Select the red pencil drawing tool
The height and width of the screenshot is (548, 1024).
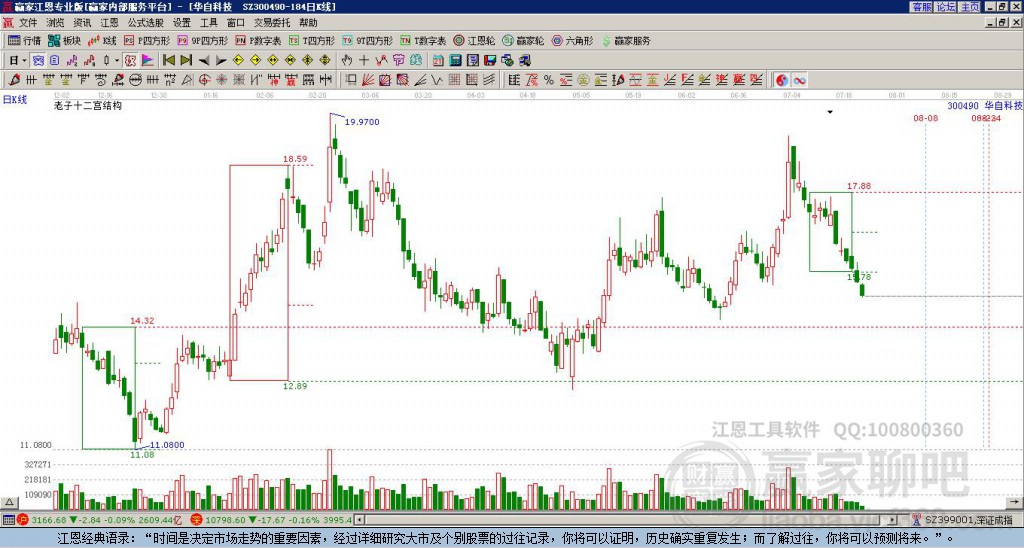click(x=14, y=80)
